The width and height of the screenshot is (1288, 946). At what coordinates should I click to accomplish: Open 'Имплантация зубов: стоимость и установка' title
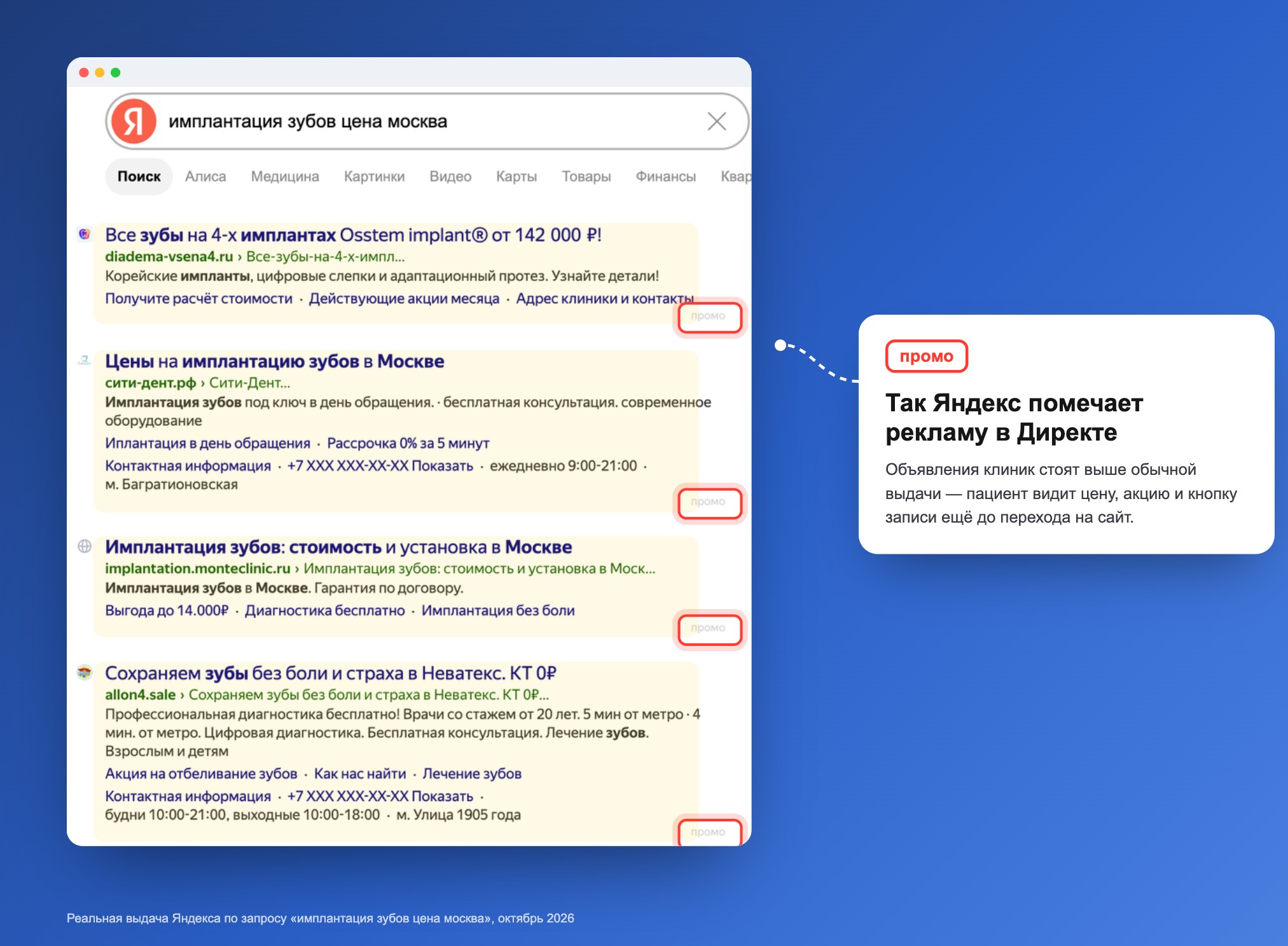(338, 547)
